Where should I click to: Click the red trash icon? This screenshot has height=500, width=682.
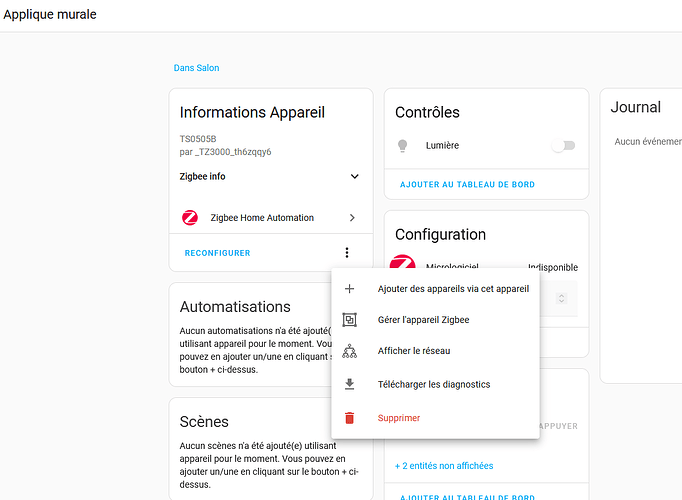coord(349,418)
